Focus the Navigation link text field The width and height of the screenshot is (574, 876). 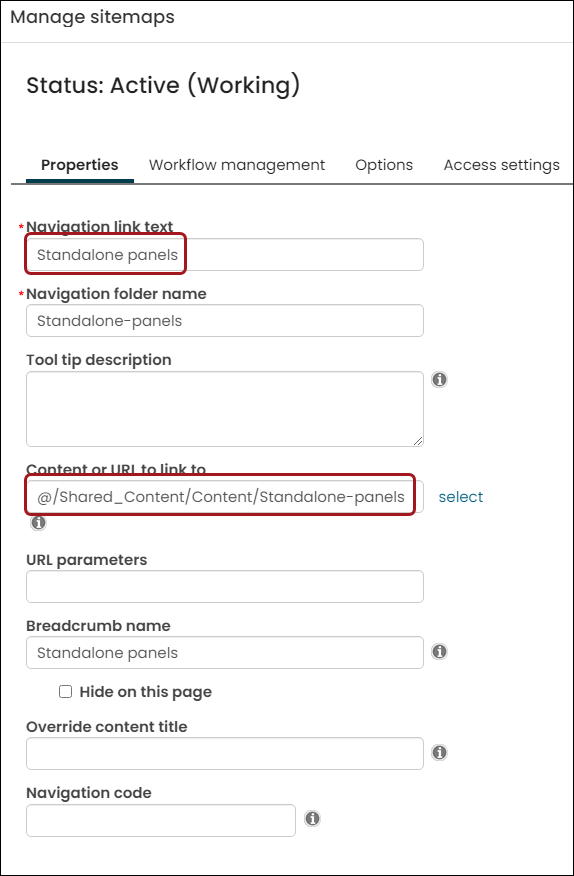[225, 255]
